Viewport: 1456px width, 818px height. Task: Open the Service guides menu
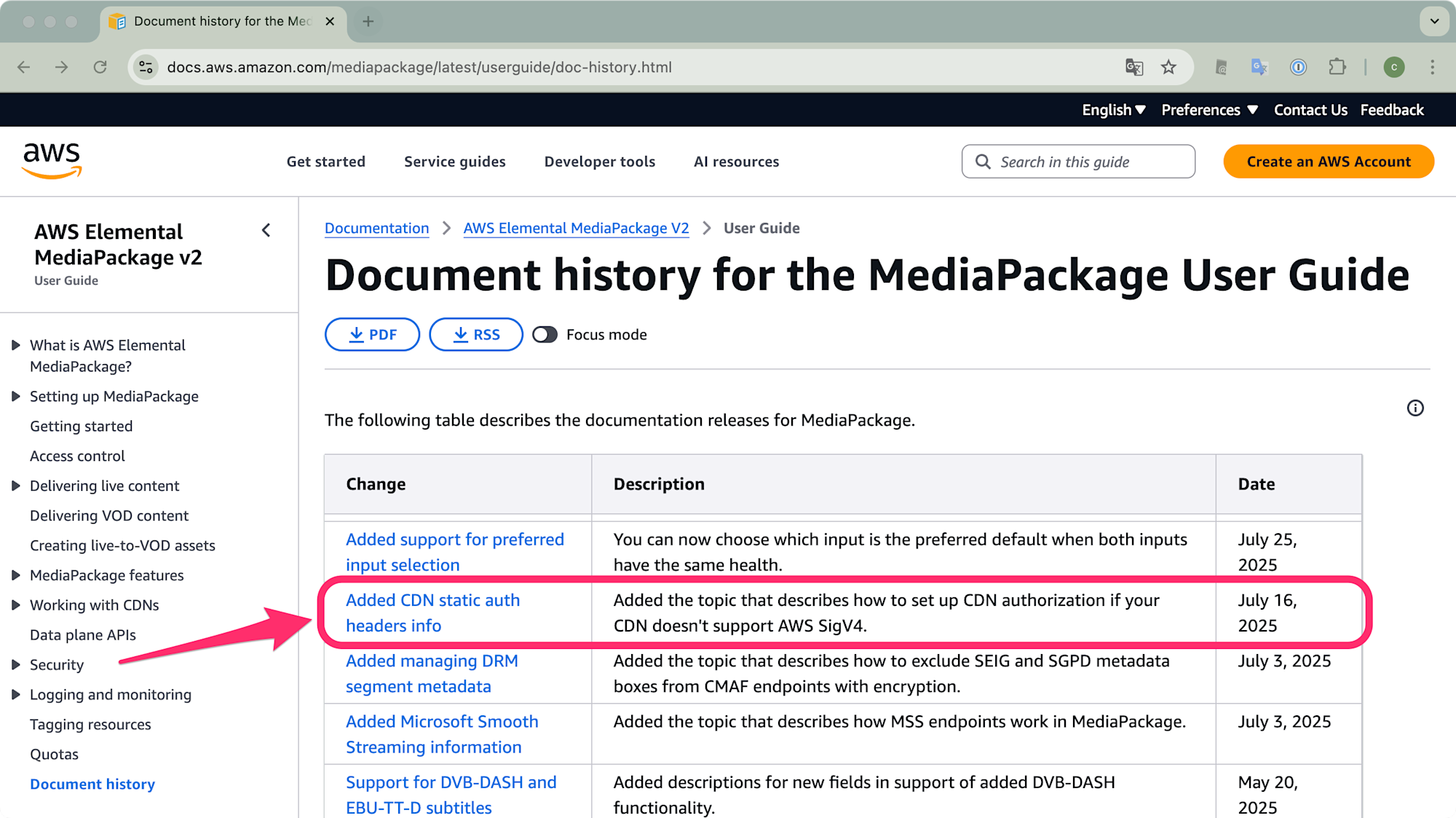[x=454, y=162]
